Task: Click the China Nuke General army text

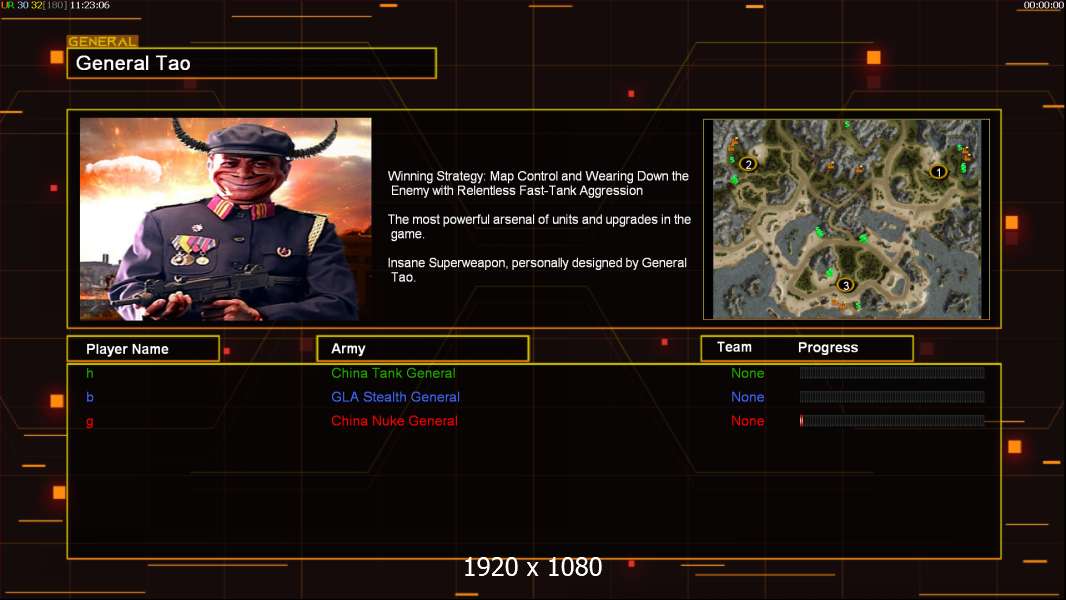Action: (x=394, y=421)
